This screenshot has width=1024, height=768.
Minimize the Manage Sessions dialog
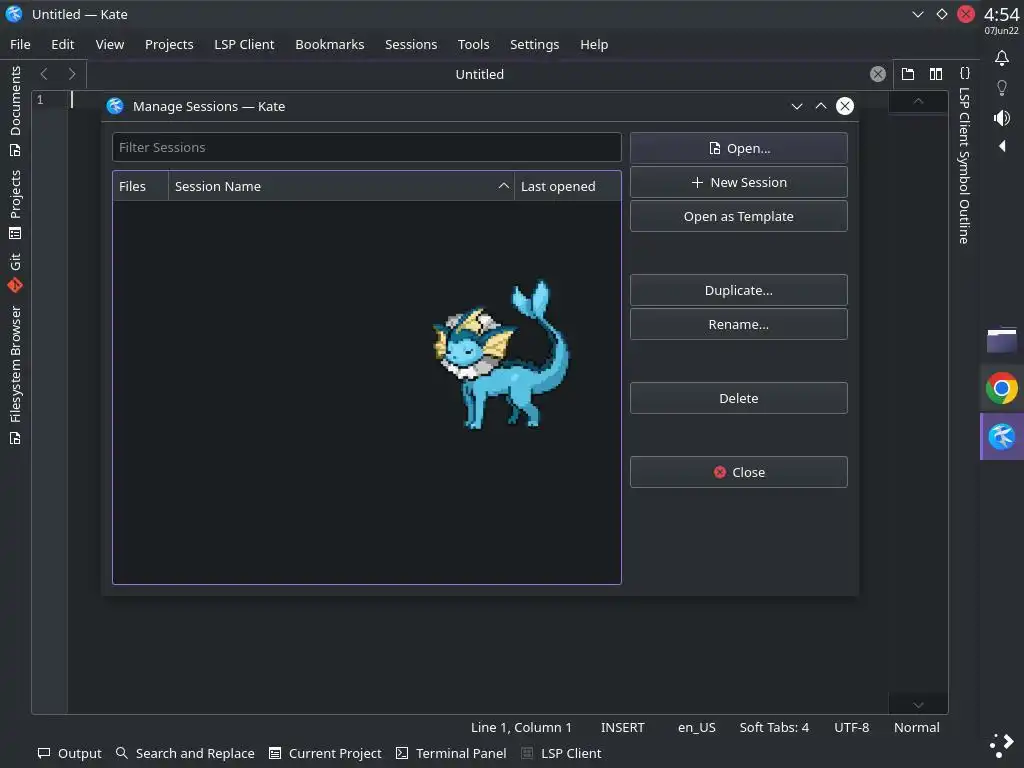(x=797, y=106)
